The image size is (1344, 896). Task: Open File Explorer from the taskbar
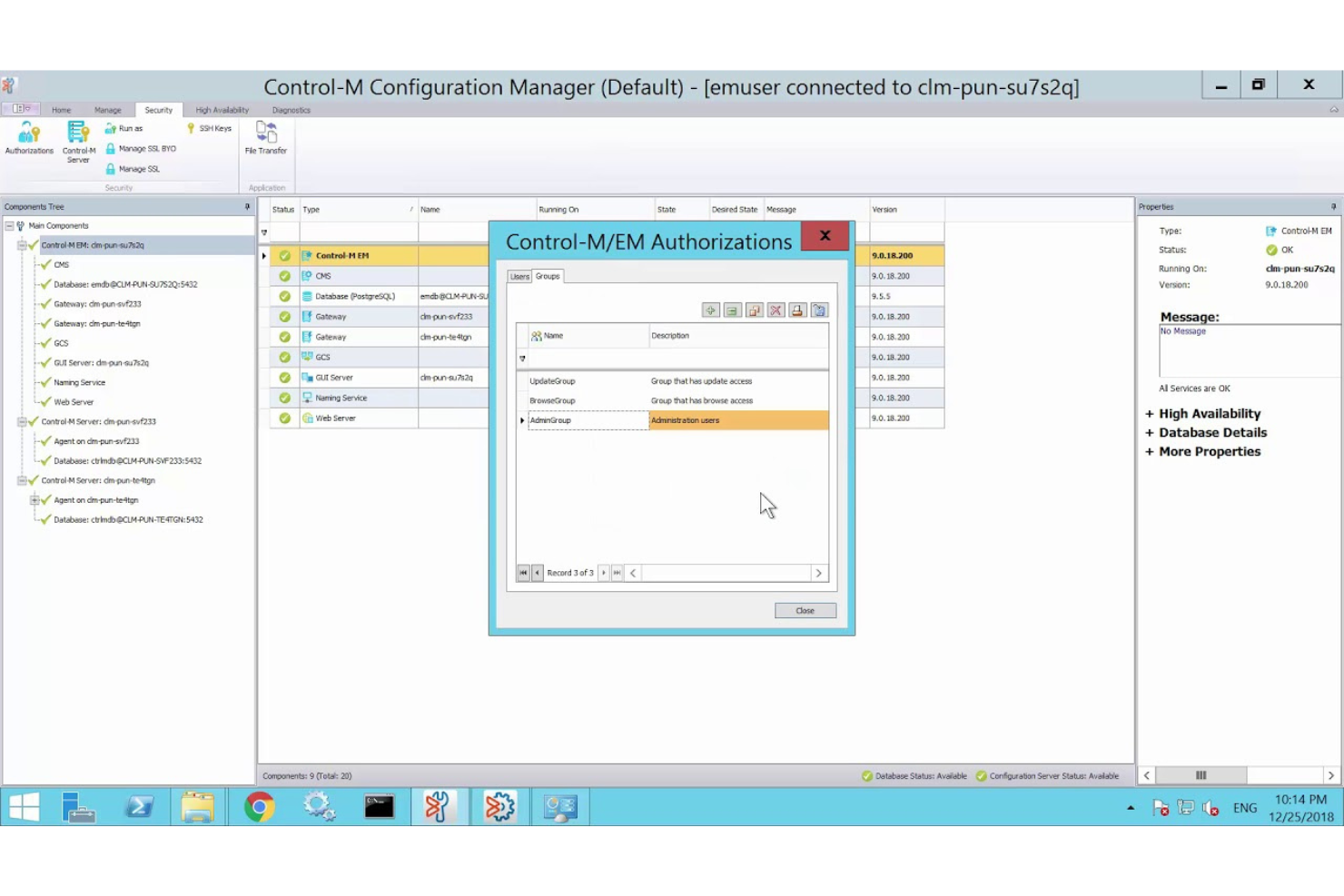tap(197, 807)
